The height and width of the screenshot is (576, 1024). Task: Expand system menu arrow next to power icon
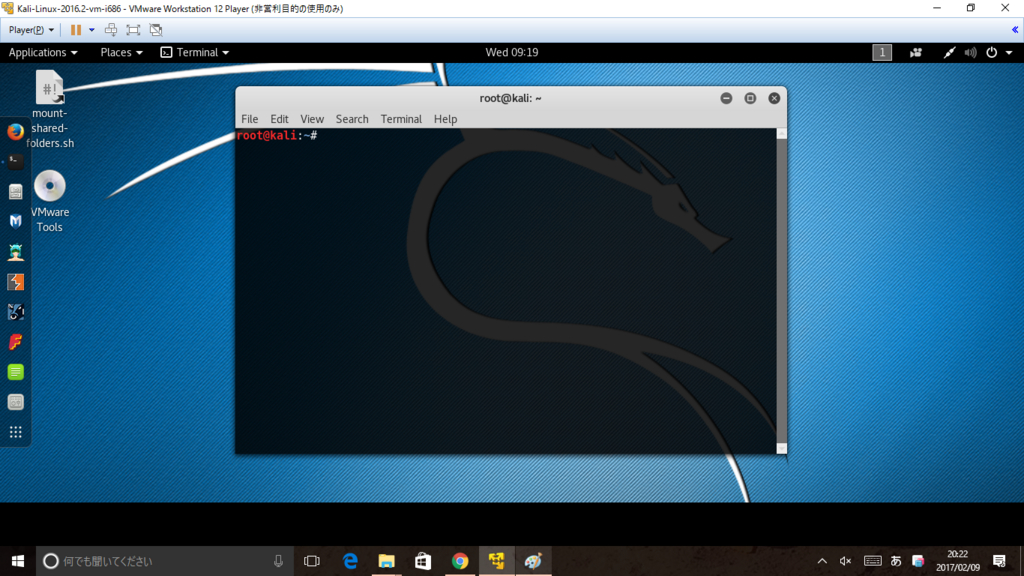pyautogui.click(x=1009, y=52)
